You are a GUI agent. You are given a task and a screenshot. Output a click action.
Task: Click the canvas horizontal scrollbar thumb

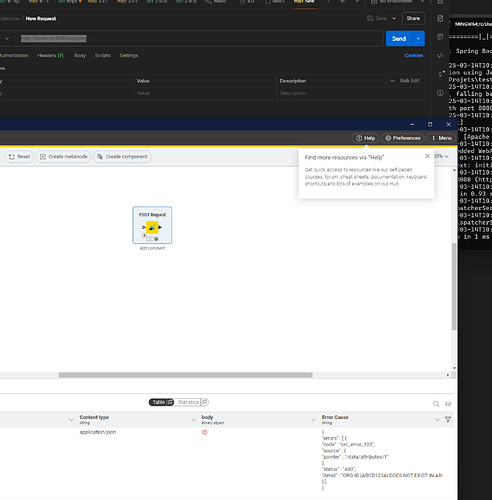coord(186,375)
